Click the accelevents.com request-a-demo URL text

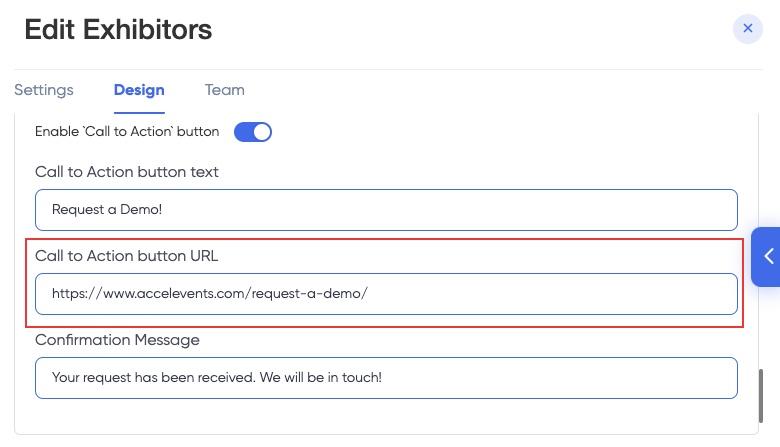tap(210, 293)
